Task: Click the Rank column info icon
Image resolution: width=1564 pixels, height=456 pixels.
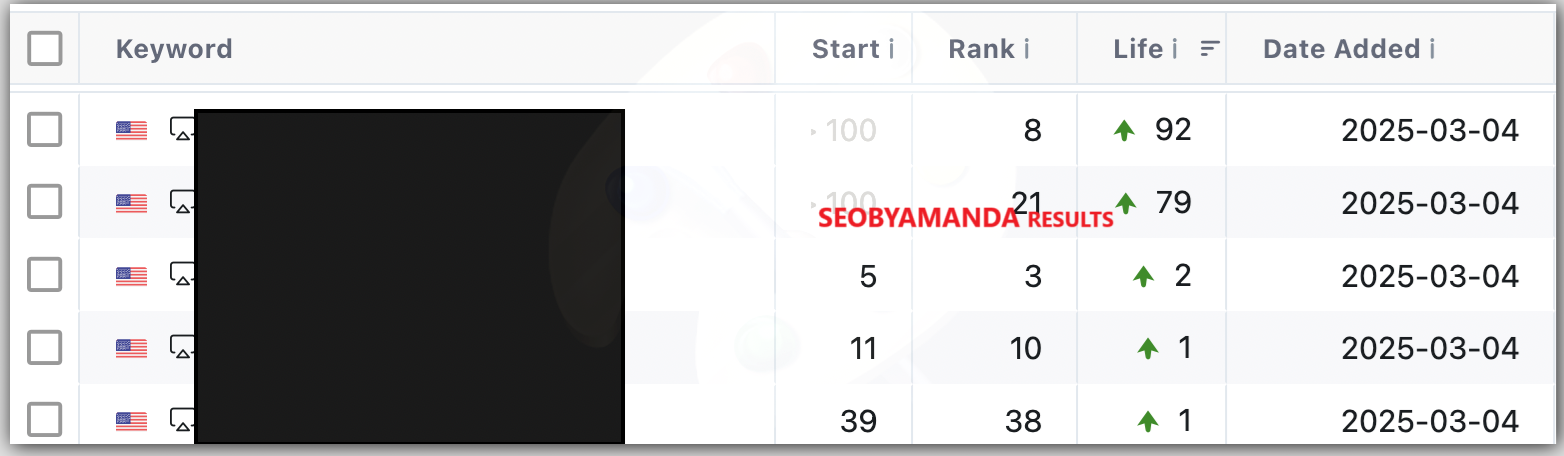Action: click(1026, 49)
